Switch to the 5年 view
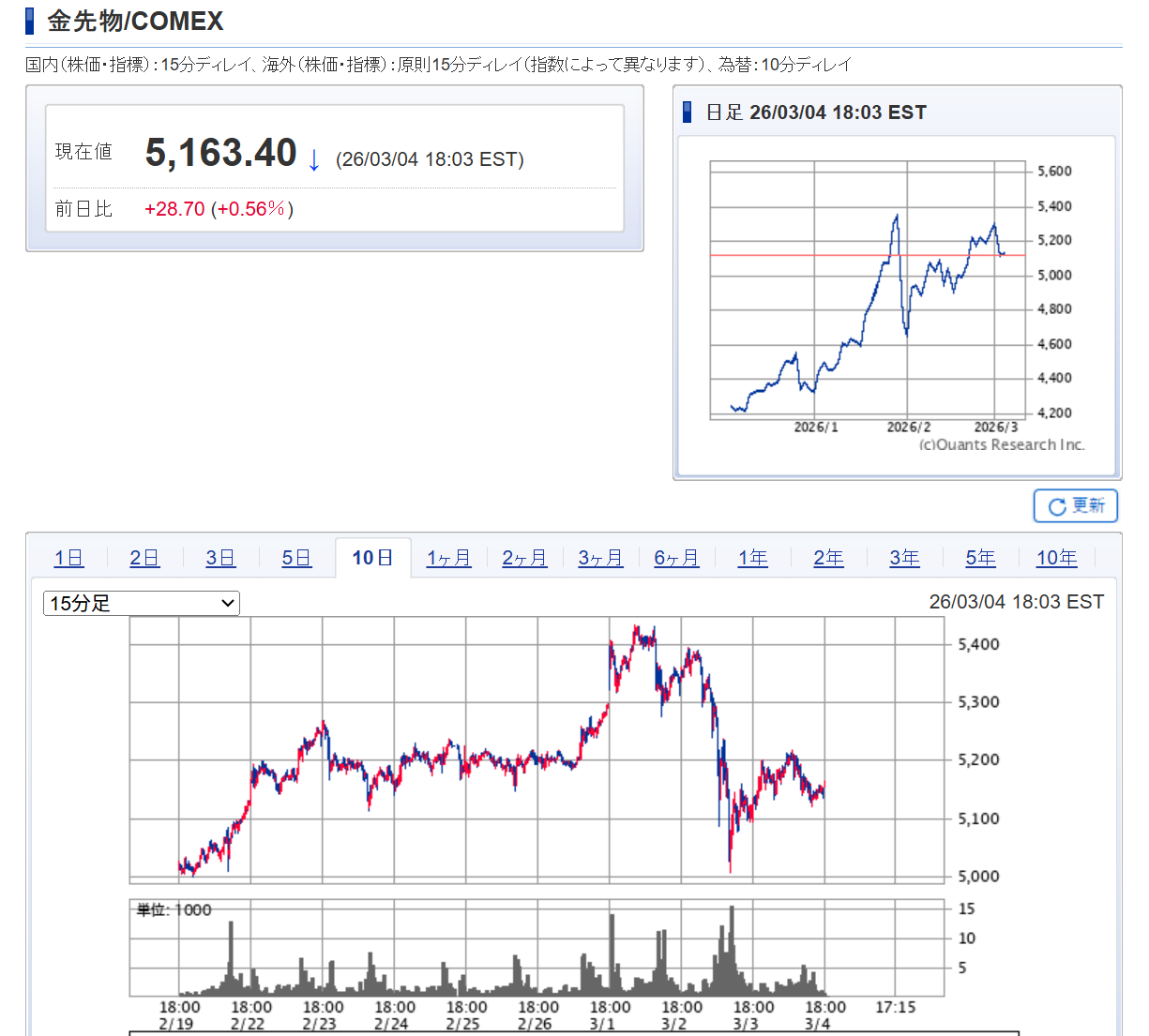1149x1036 pixels. (x=980, y=559)
